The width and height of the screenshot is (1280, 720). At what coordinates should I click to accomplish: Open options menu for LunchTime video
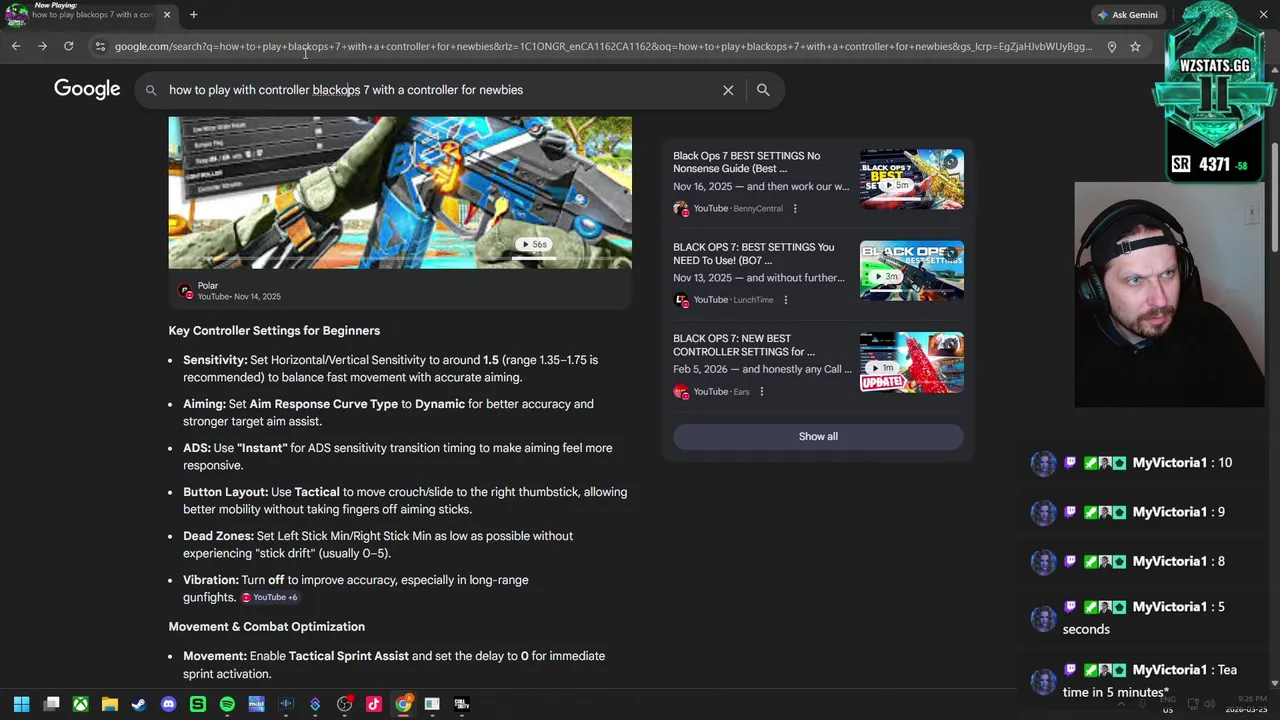click(x=785, y=300)
